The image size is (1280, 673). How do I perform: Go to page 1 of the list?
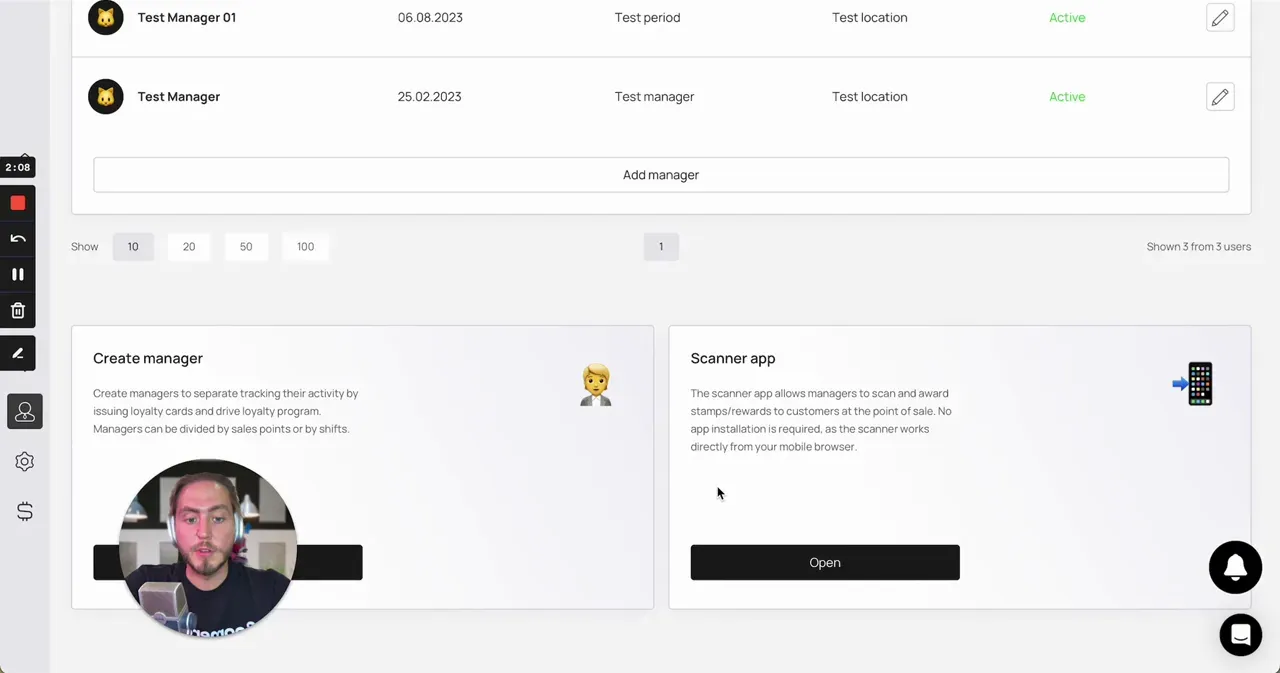pyautogui.click(x=661, y=247)
